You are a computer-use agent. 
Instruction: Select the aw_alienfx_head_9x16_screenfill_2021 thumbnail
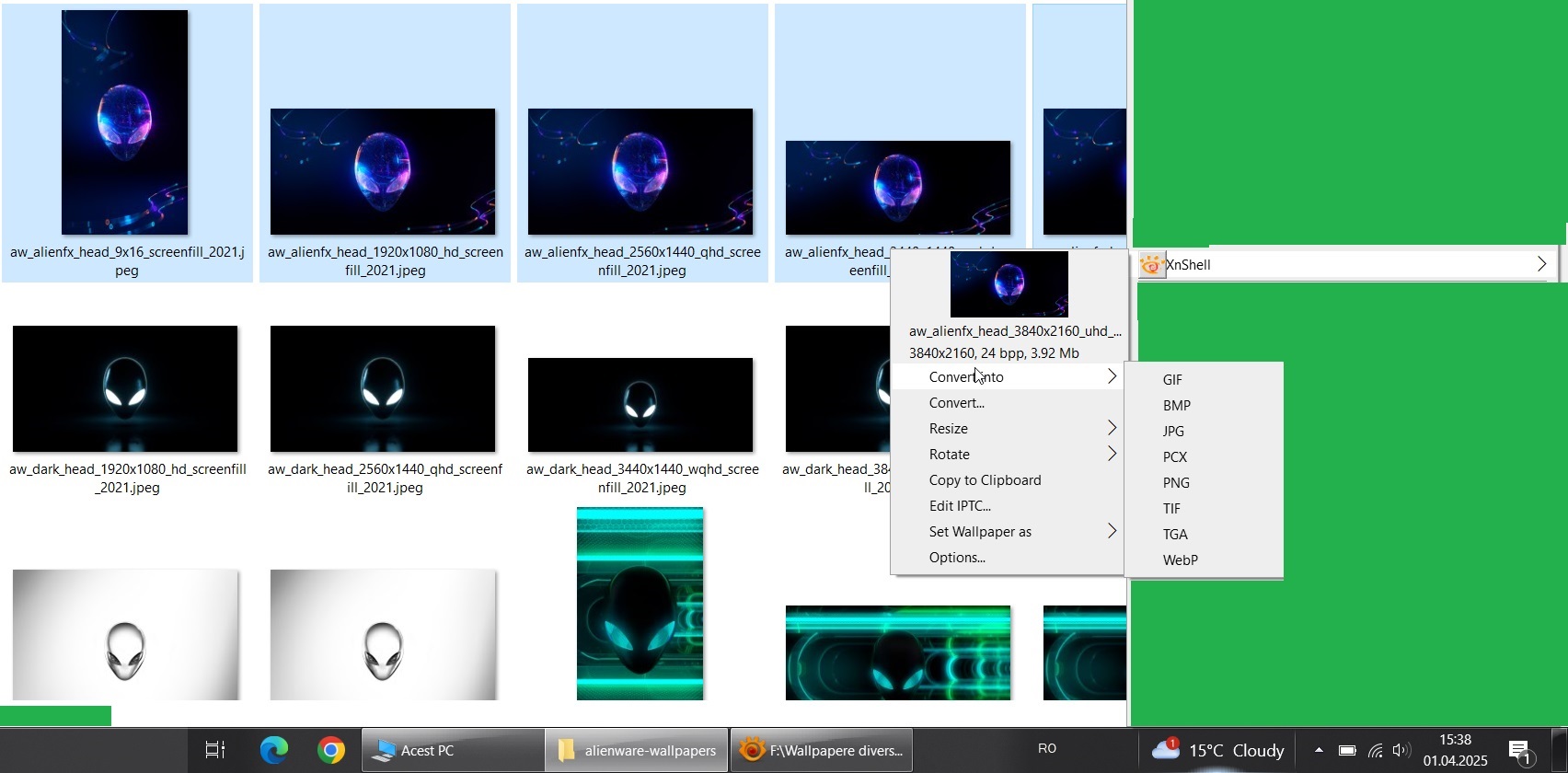[124, 122]
